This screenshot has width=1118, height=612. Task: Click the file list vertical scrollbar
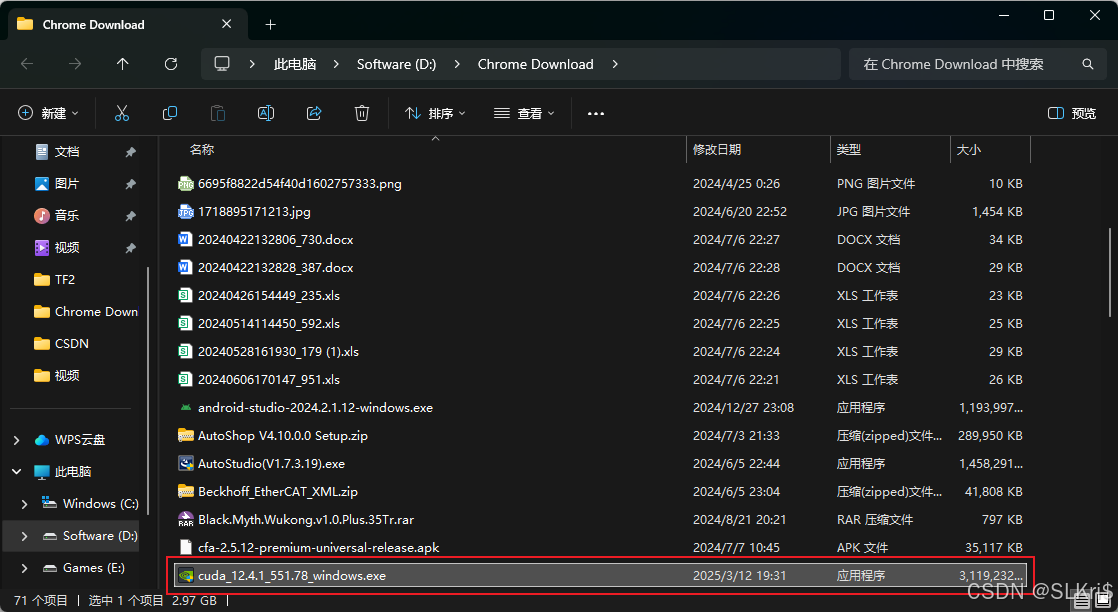1110,271
